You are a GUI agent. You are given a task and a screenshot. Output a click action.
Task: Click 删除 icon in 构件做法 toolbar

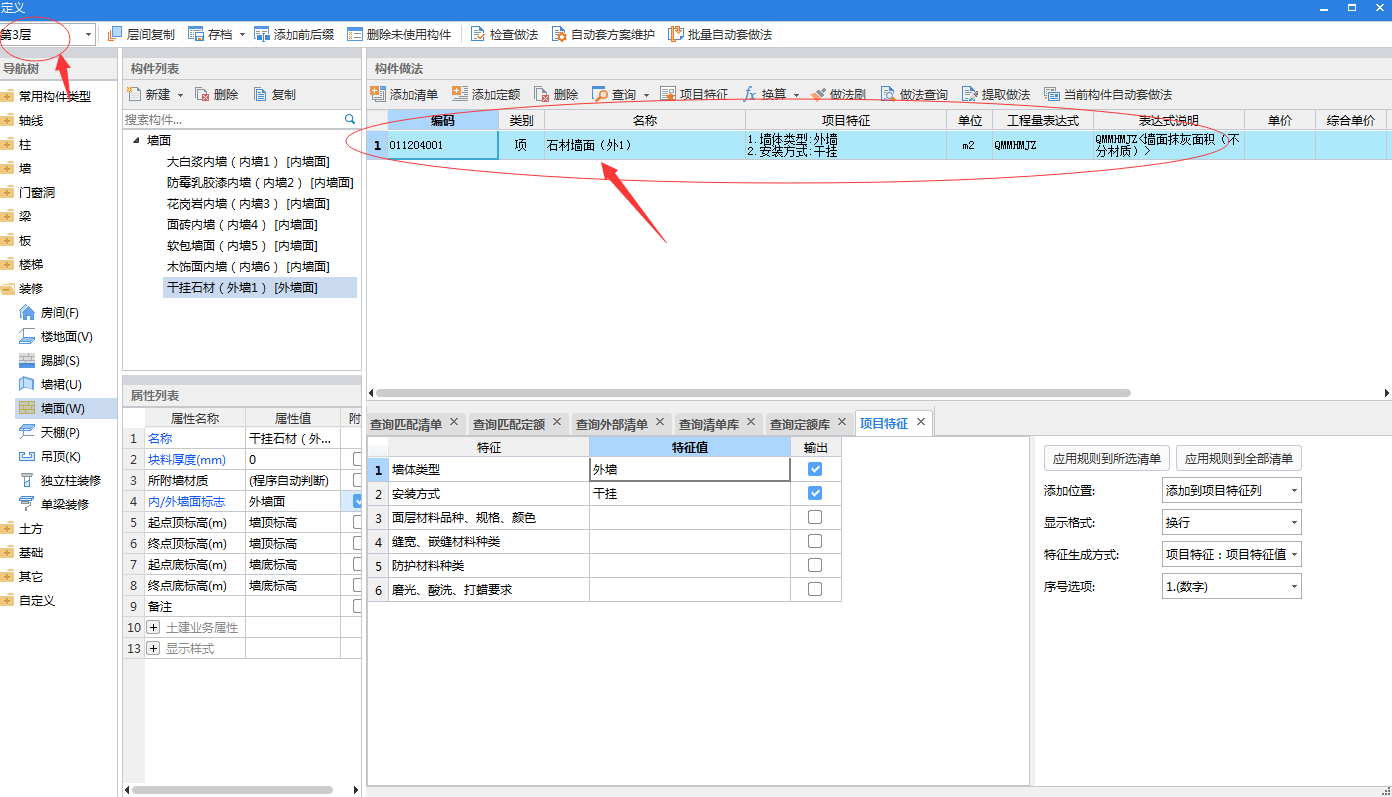tap(541, 94)
